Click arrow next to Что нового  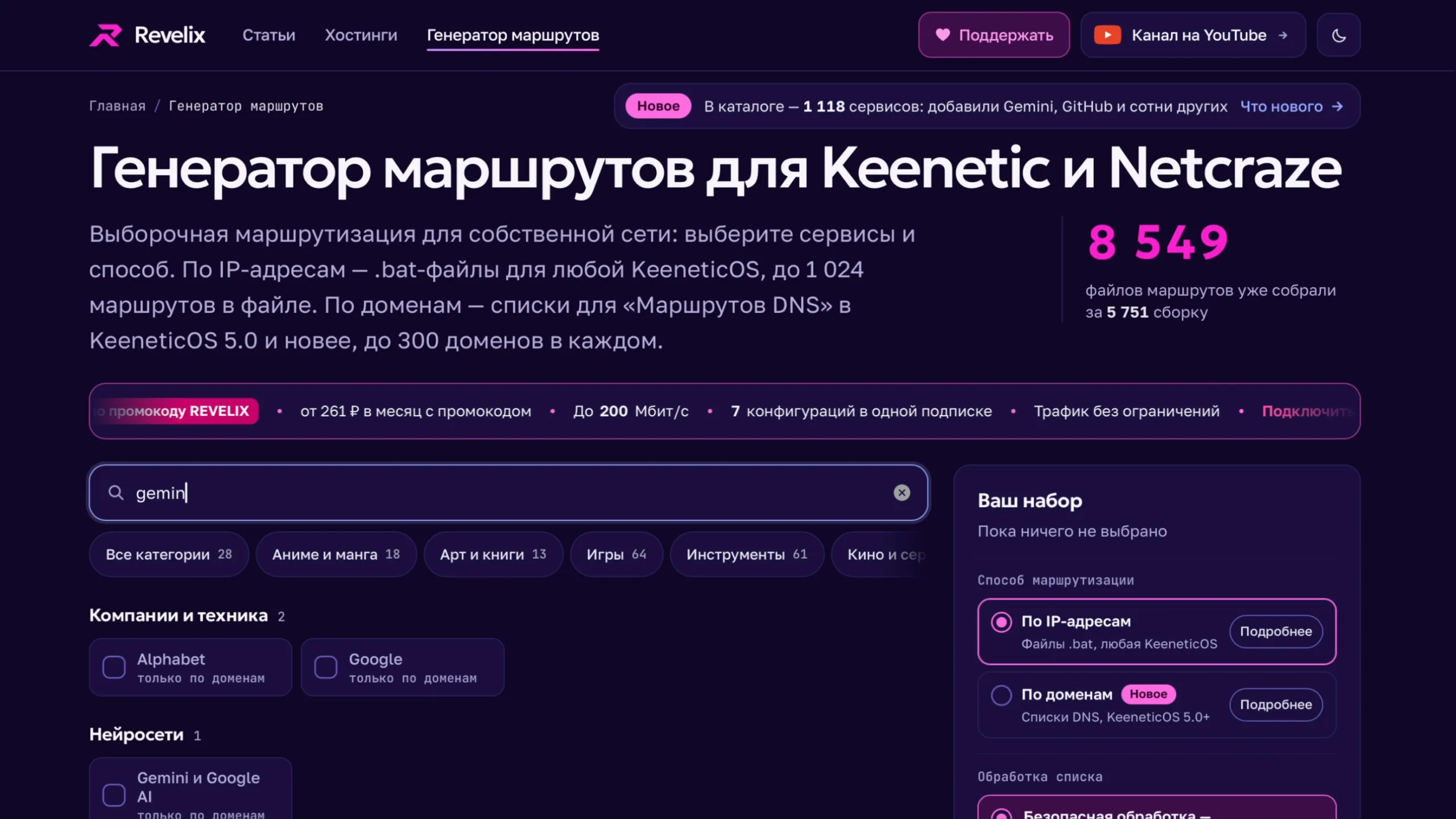click(1338, 106)
